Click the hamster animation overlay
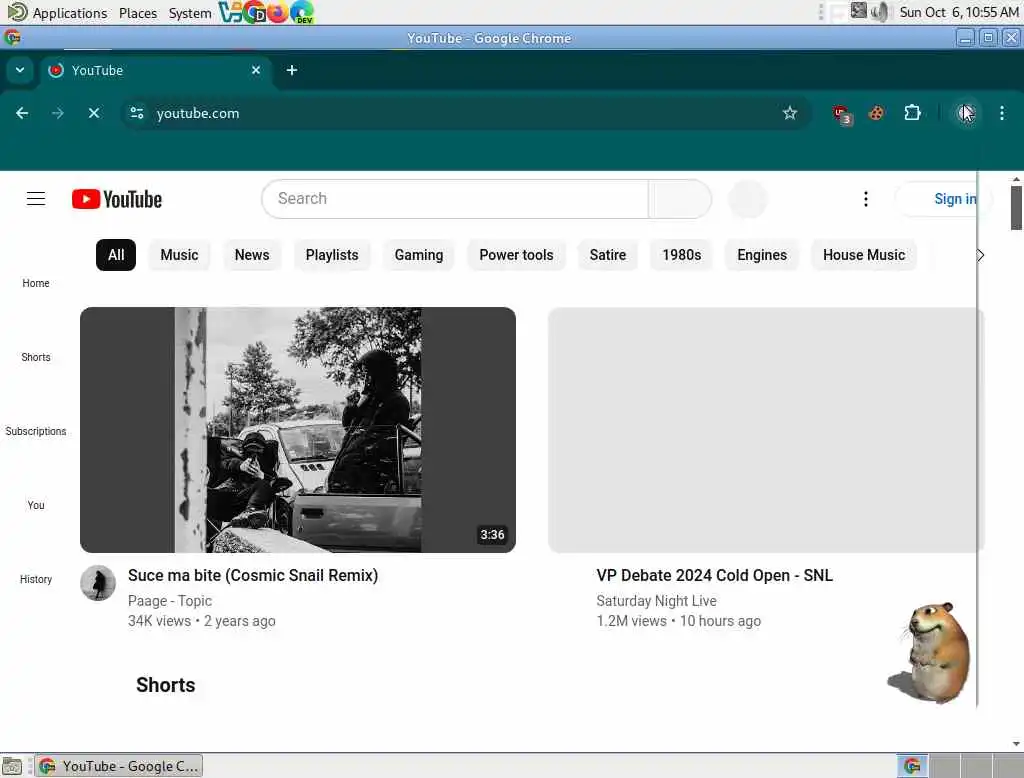This screenshot has width=1024, height=778. coord(931,653)
